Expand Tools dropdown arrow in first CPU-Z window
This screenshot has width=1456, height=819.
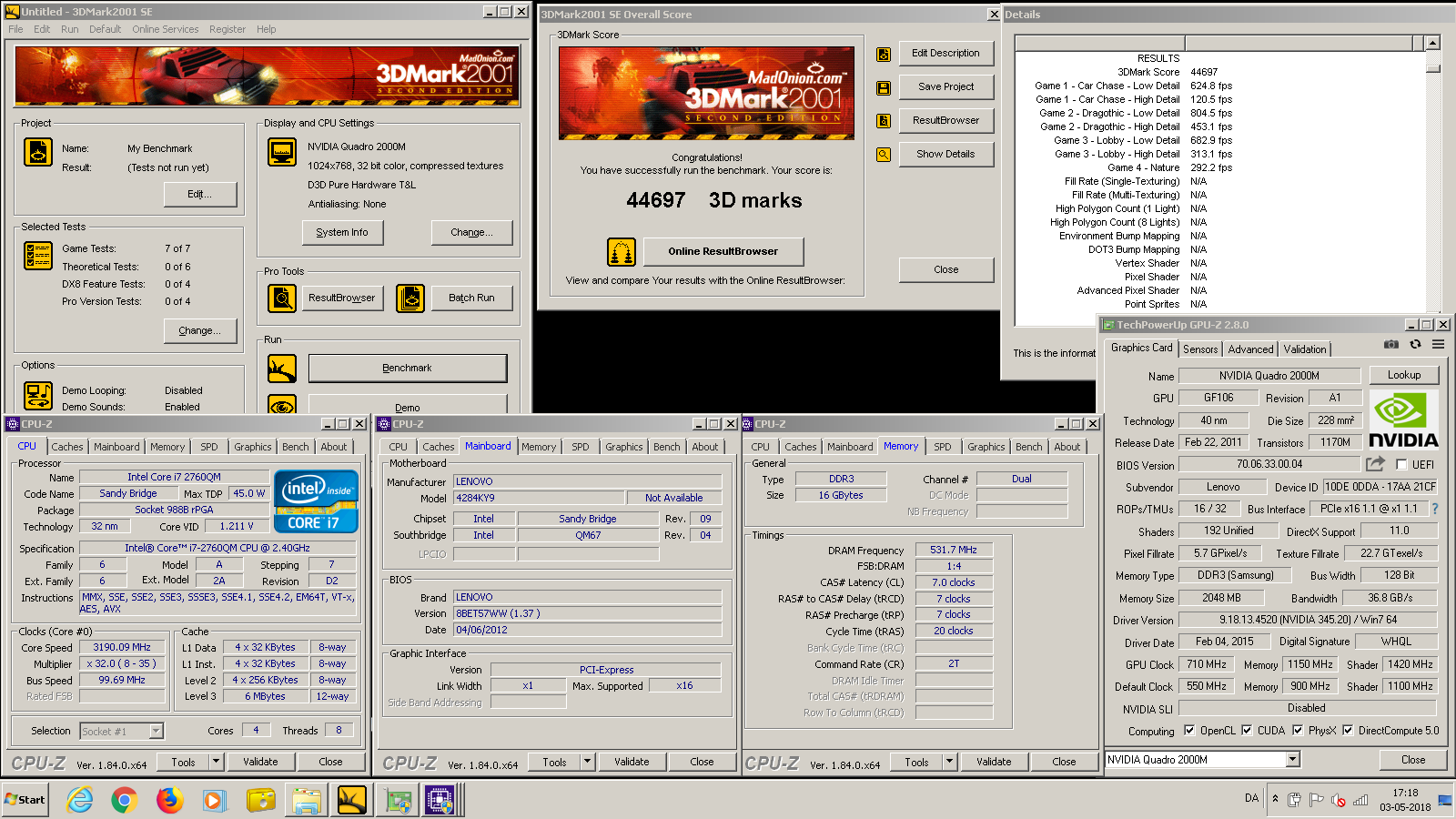pos(216,762)
